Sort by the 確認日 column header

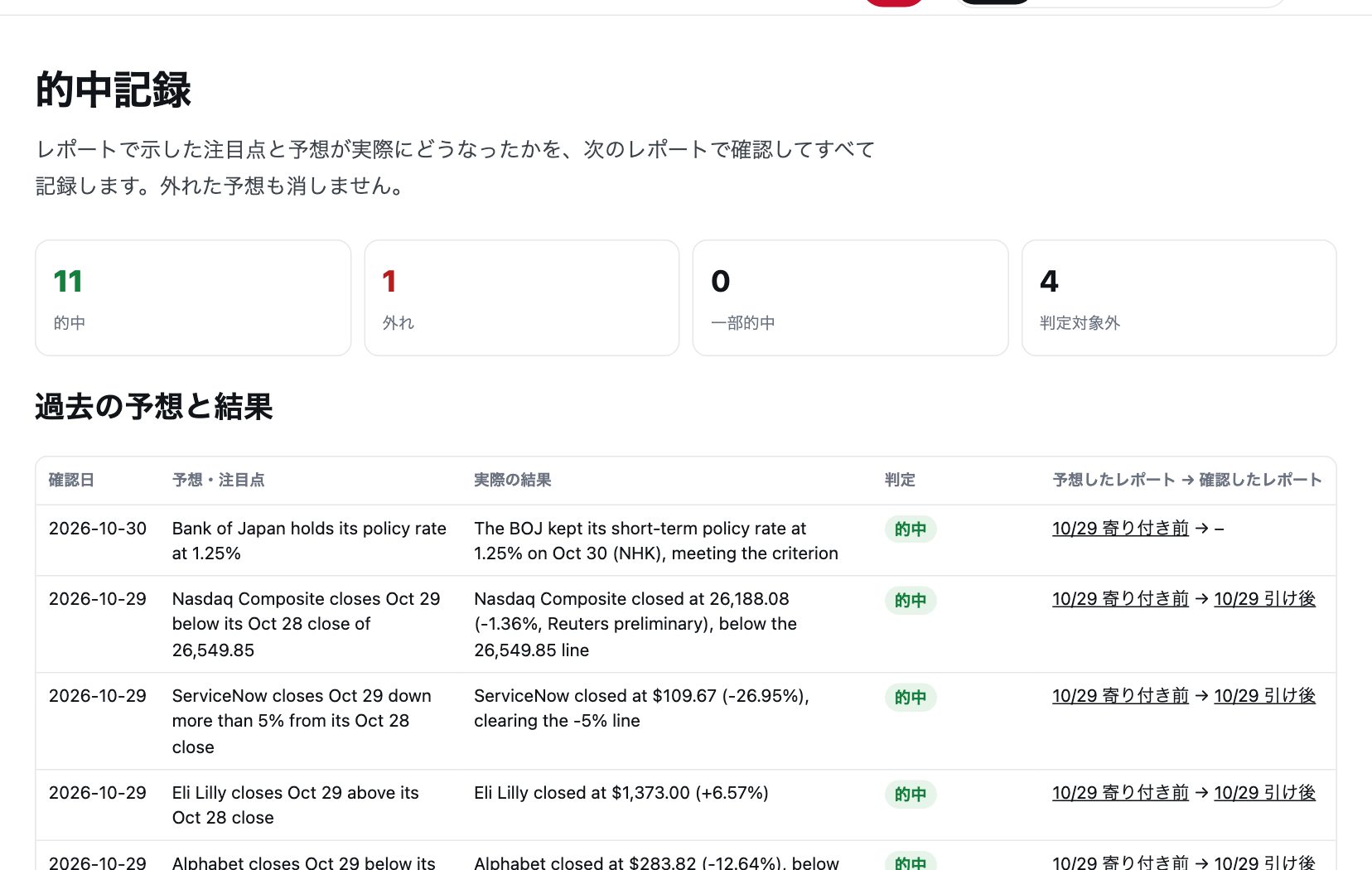71,480
